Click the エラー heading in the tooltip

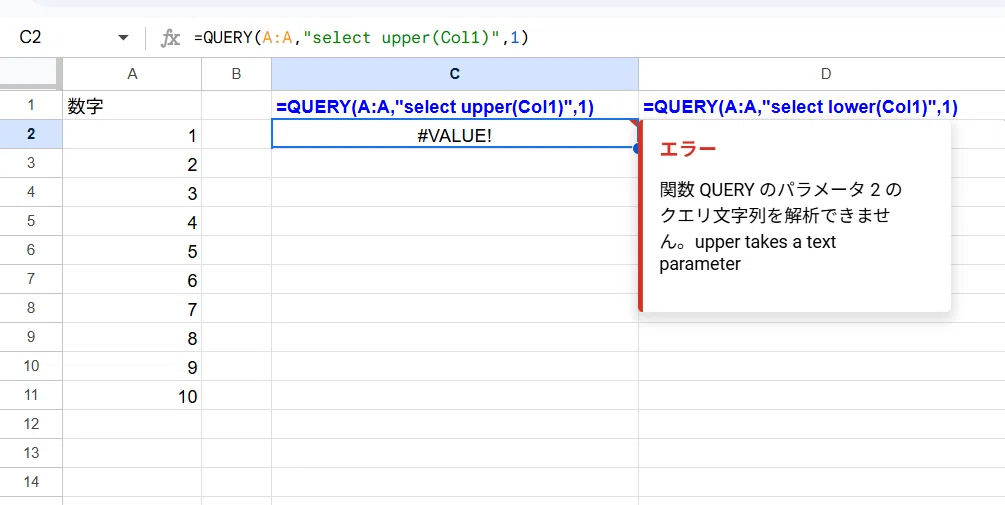(688, 149)
